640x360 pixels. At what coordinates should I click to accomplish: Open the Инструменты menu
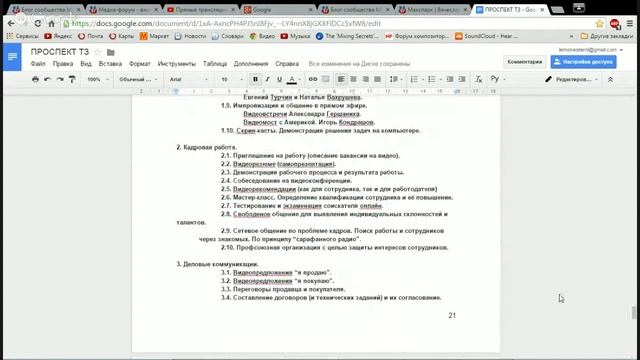pyautogui.click(x=177, y=64)
